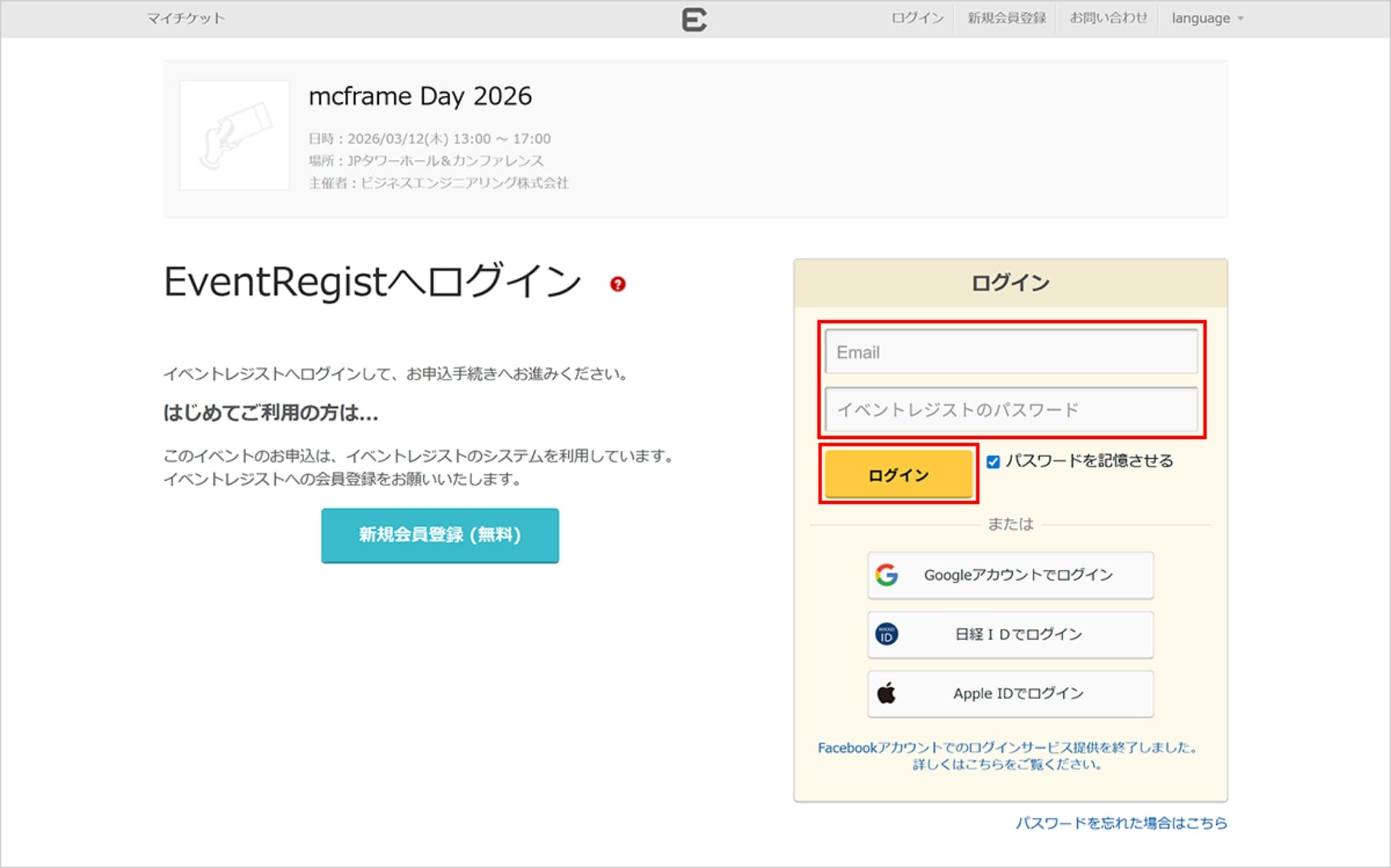Open マイチケット in the top bar
Screen dimensions: 1391x868
pos(185,18)
